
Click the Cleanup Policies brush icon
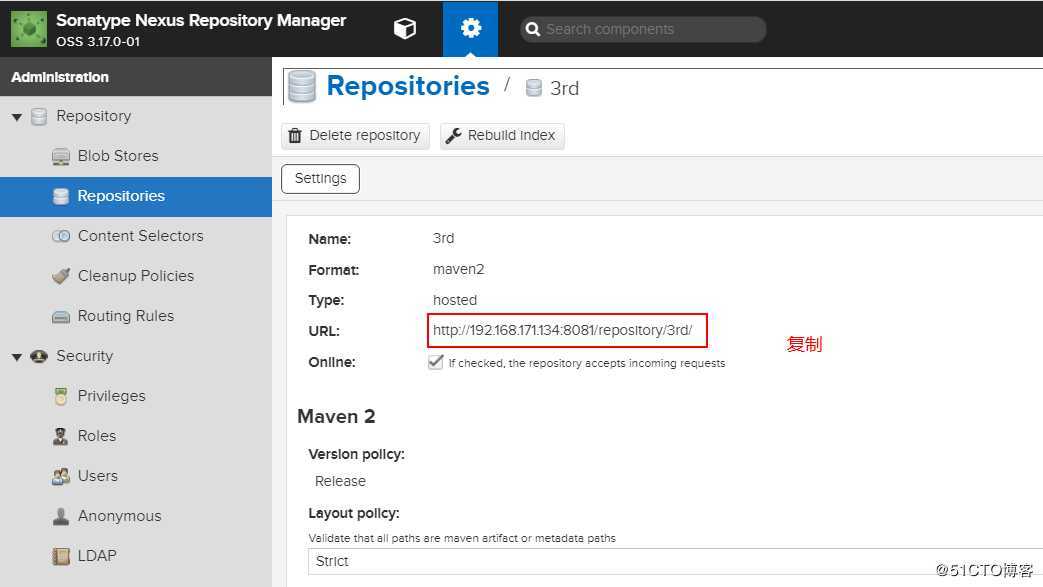tap(61, 276)
